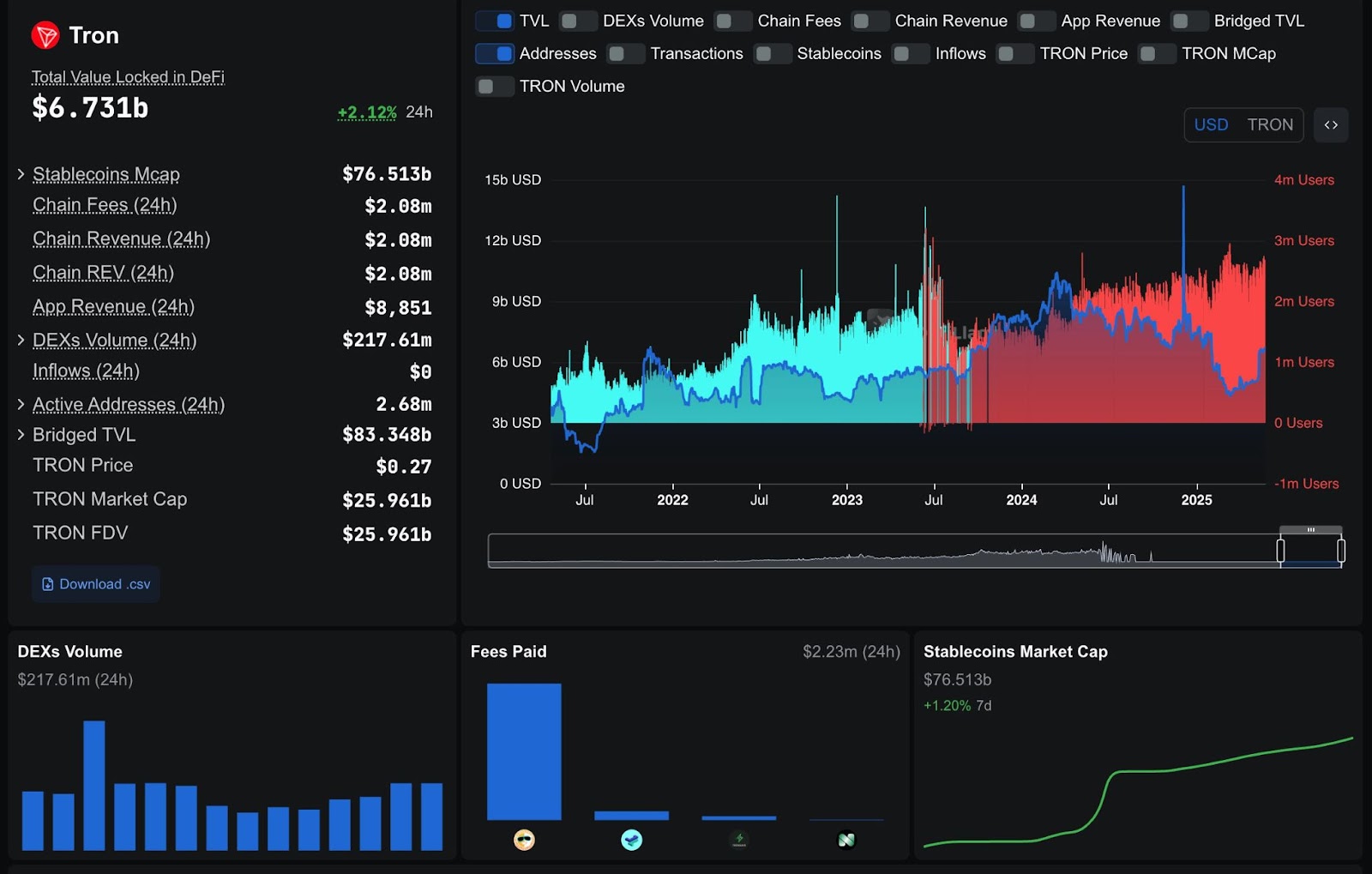Viewport: 1372px width, 874px height.
Task: Click the embed code brackets icon
Action: point(1331,125)
